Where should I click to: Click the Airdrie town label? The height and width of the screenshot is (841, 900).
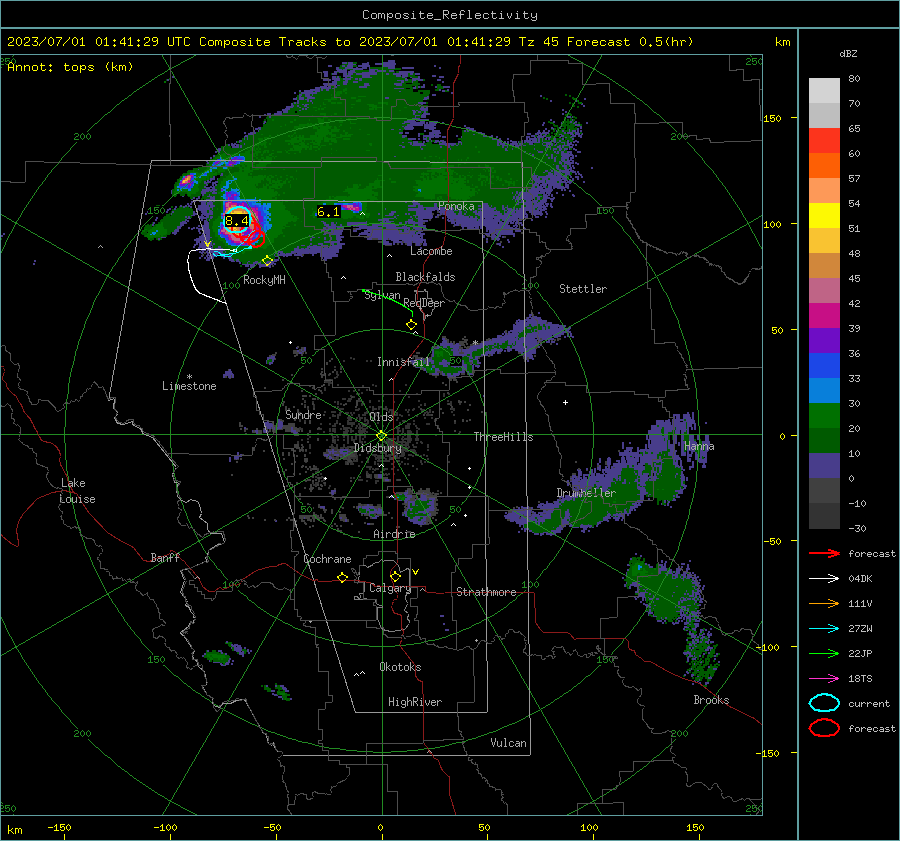point(394,534)
